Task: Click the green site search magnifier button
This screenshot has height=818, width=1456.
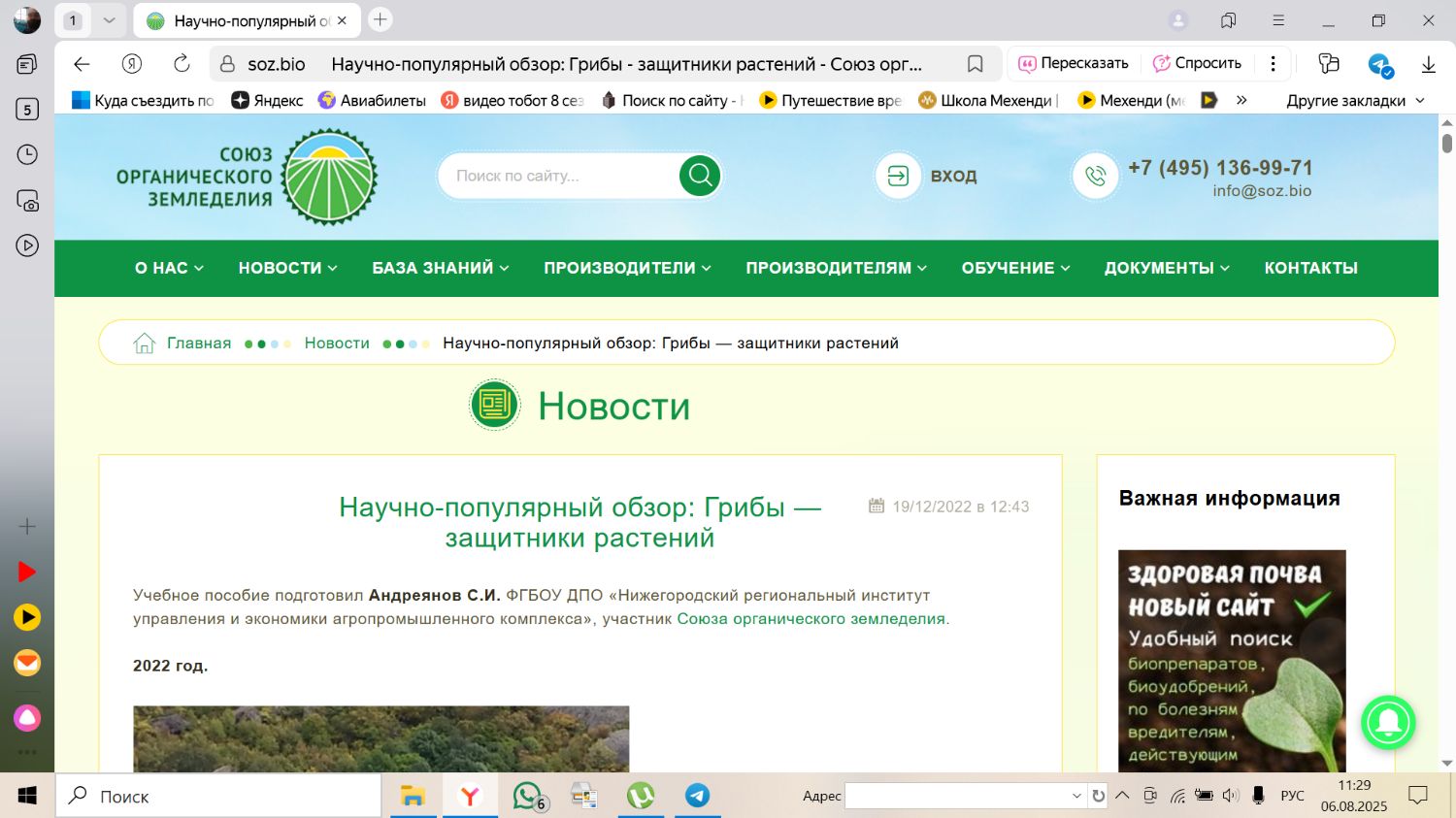Action: point(700,176)
